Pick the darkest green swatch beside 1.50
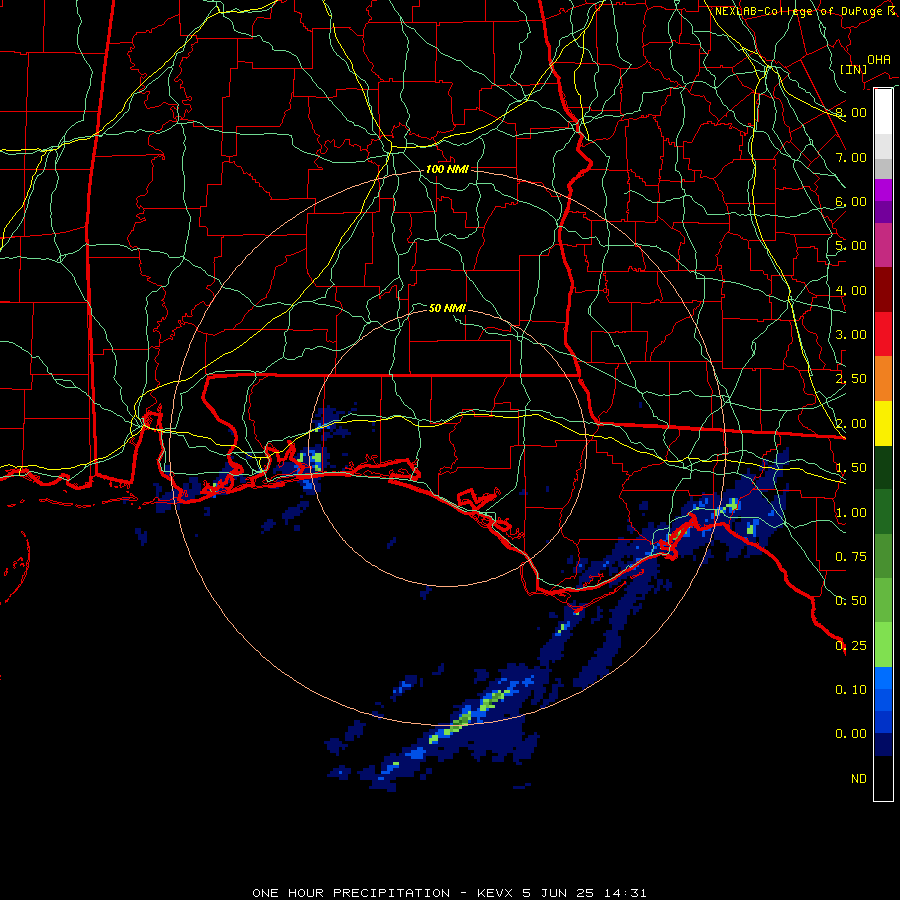Viewport: 900px width, 900px height. pyautogui.click(x=883, y=467)
